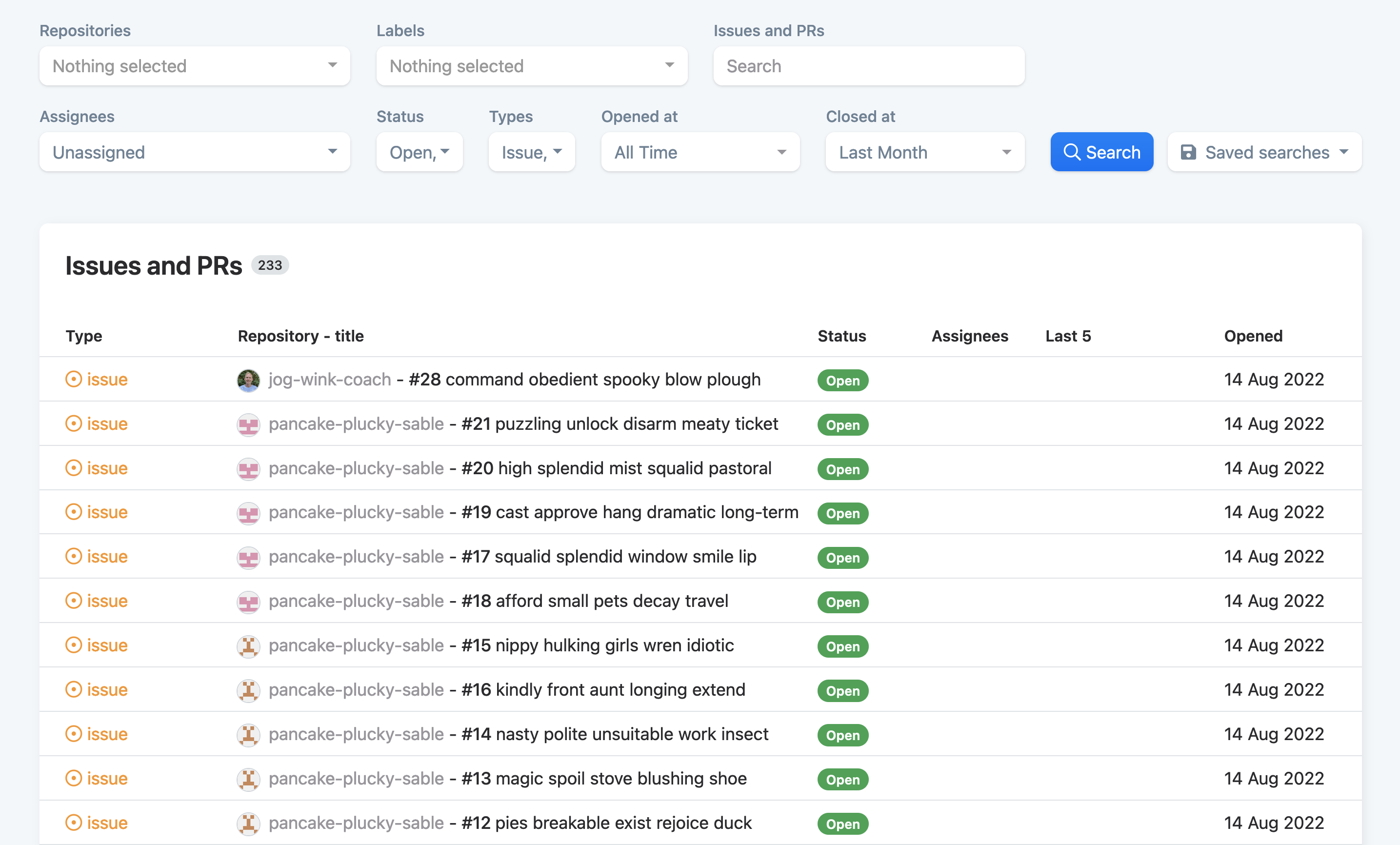Open the Closed at Last Month dropdown
This screenshot has height=845, width=1400.
tap(924, 152)
